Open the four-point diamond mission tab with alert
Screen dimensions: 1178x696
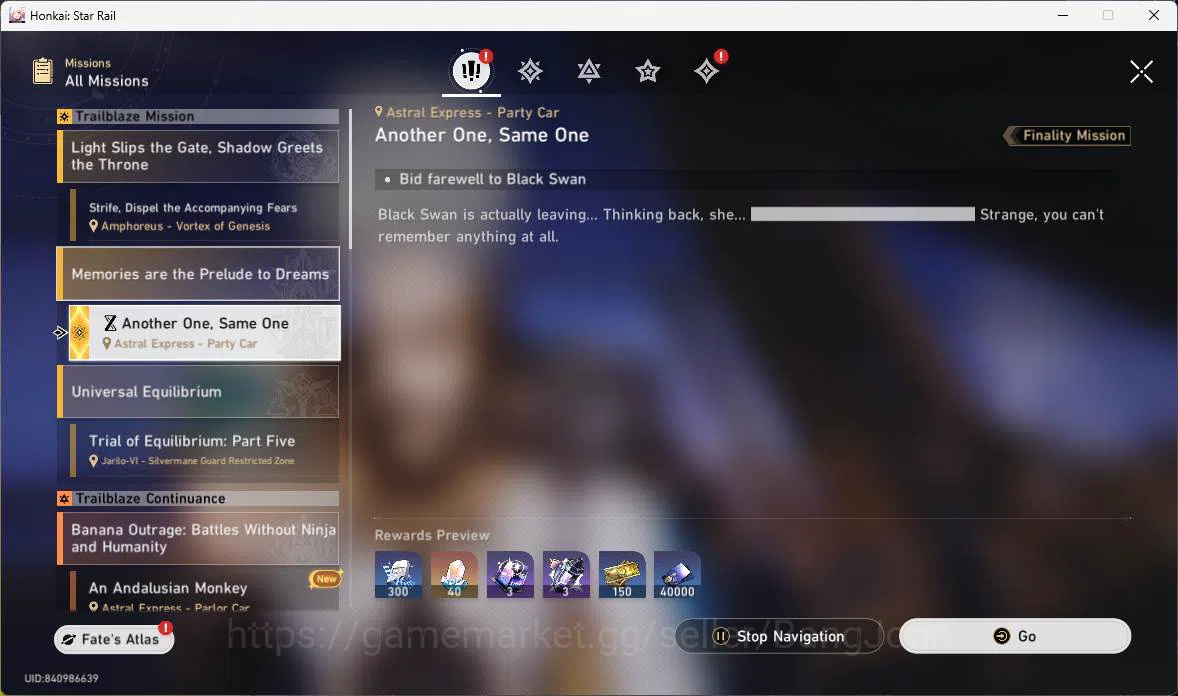[x=707, y=71]
